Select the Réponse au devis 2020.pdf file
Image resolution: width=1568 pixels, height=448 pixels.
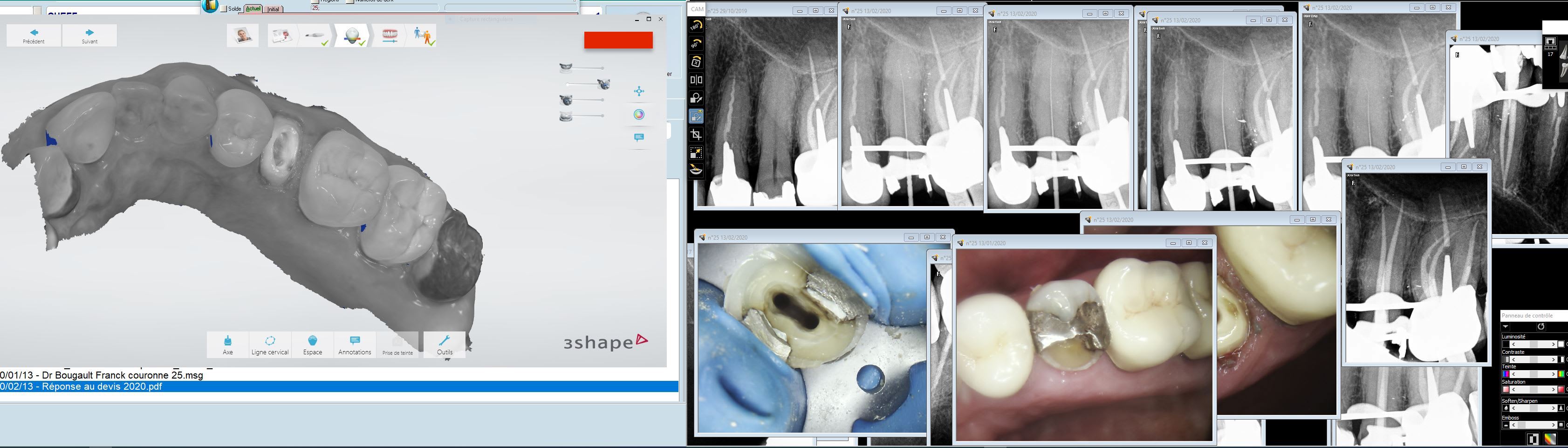click(x=102, y=386)
